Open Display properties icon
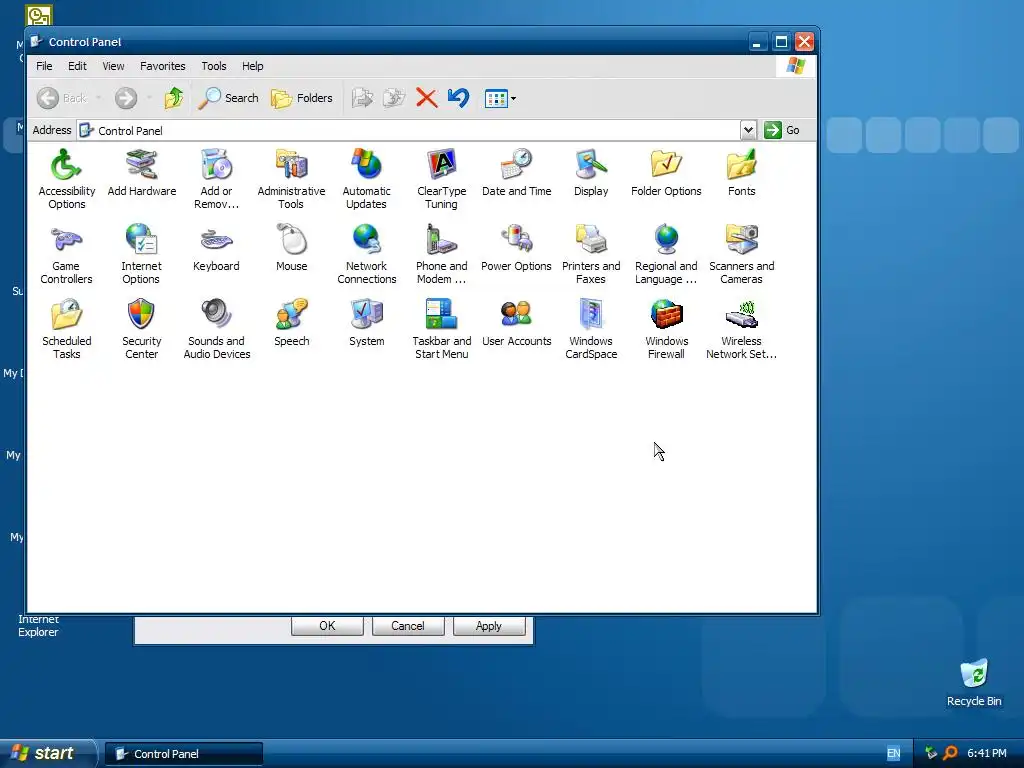This screenshot has height=768, width=1024. coord(591,172)
